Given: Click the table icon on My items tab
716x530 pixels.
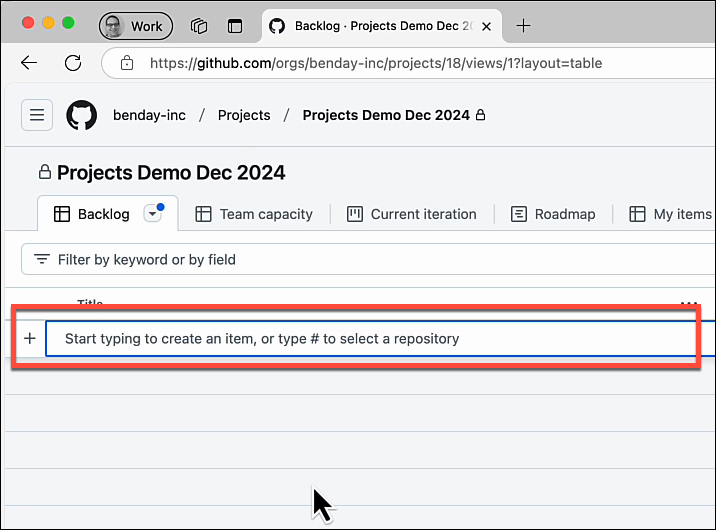Looking at the screenshot, I should click(637, 214).
